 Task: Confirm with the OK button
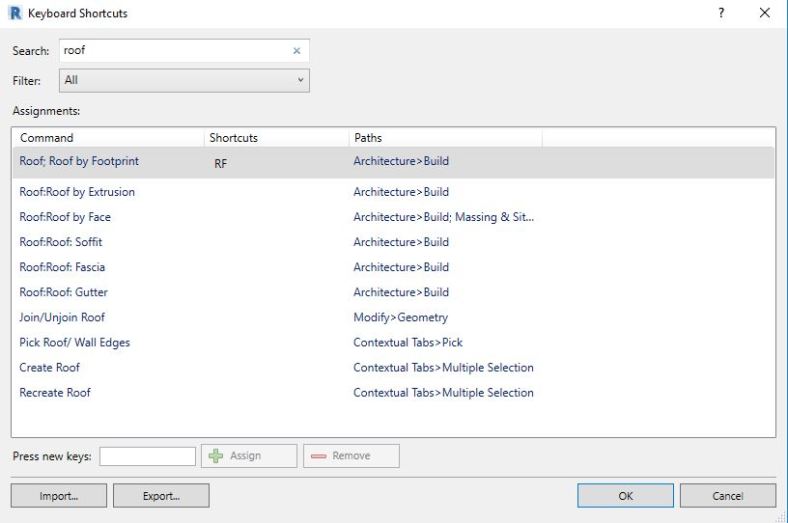[x=625, y=495]
